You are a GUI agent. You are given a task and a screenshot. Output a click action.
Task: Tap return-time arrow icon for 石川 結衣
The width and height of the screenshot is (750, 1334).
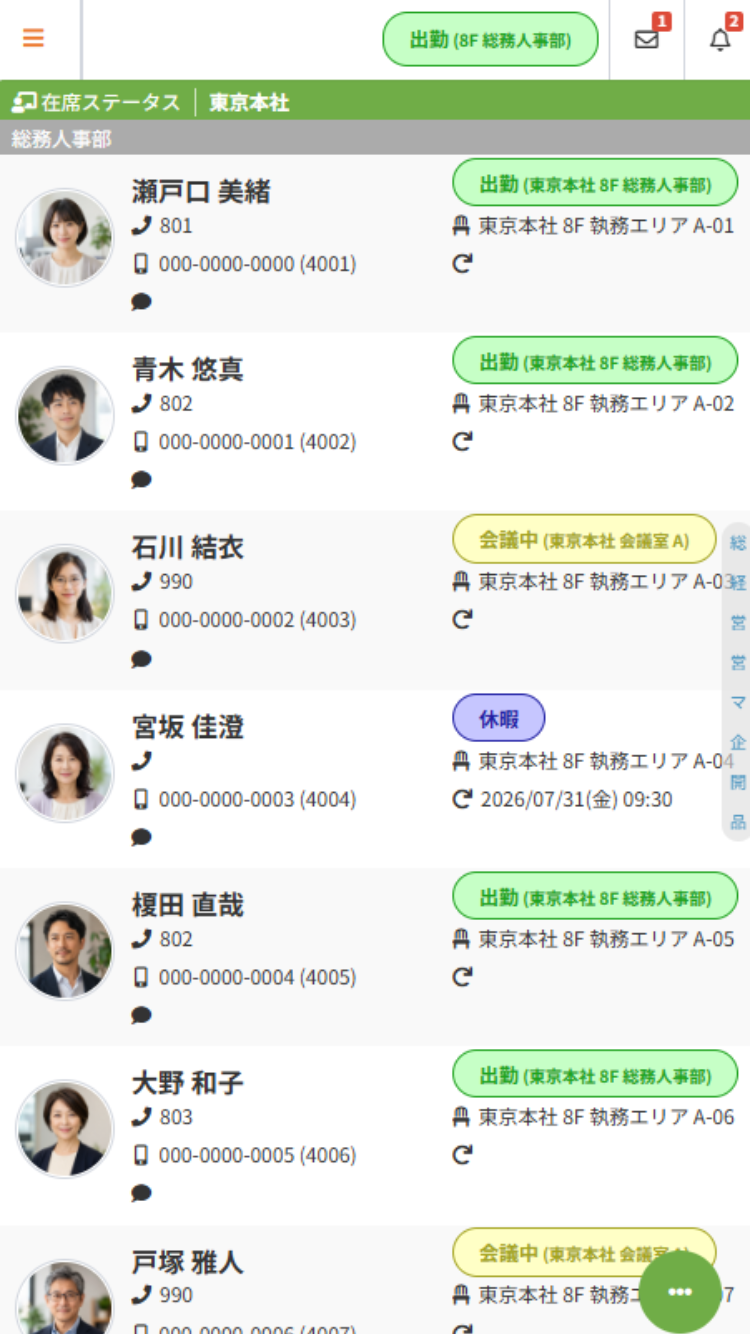[462, 620]
